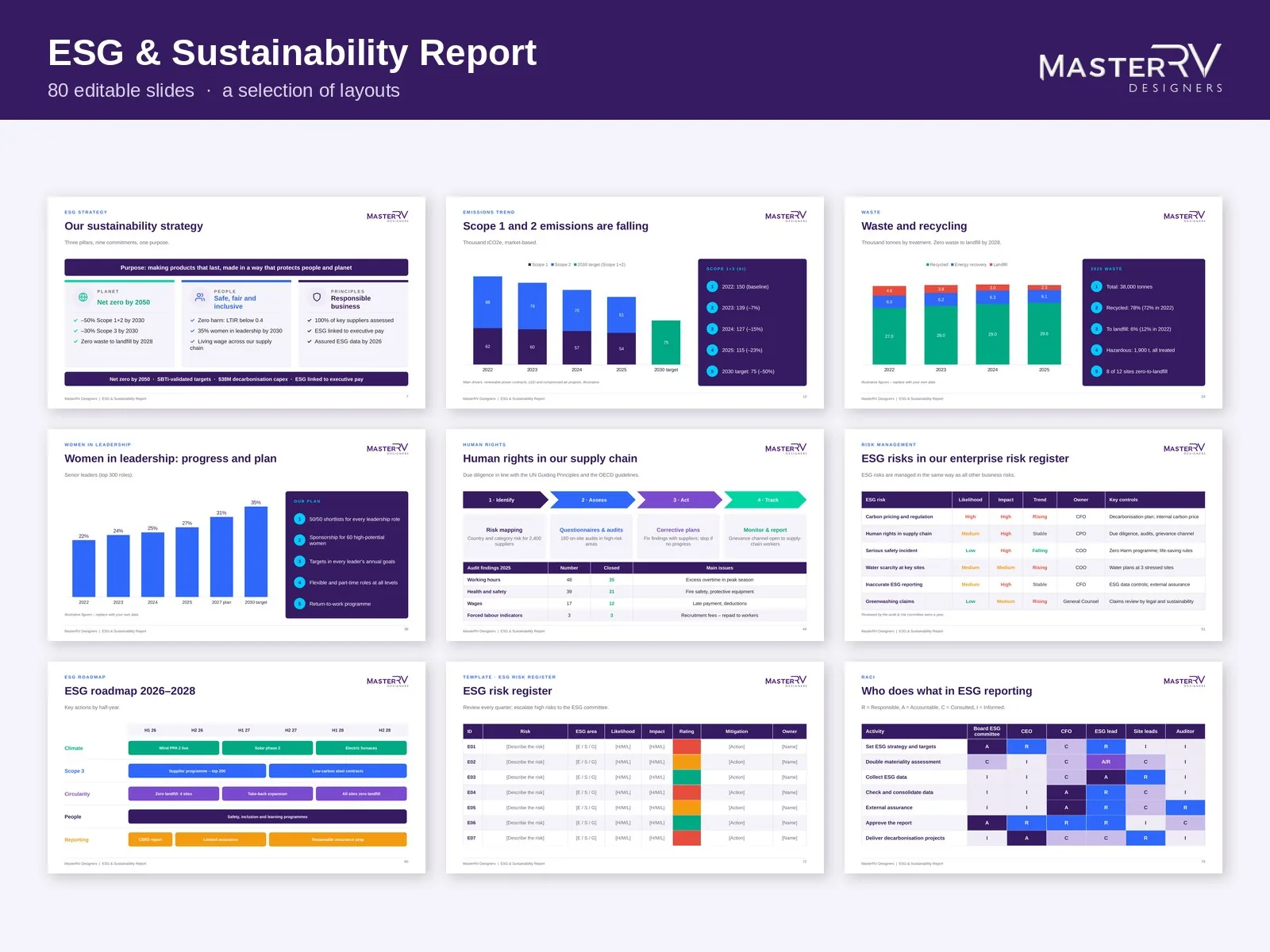Click the MasterRV Designers logo in the purple header
Viewport: 1270px width, 952px height.
click(1130, 68)
